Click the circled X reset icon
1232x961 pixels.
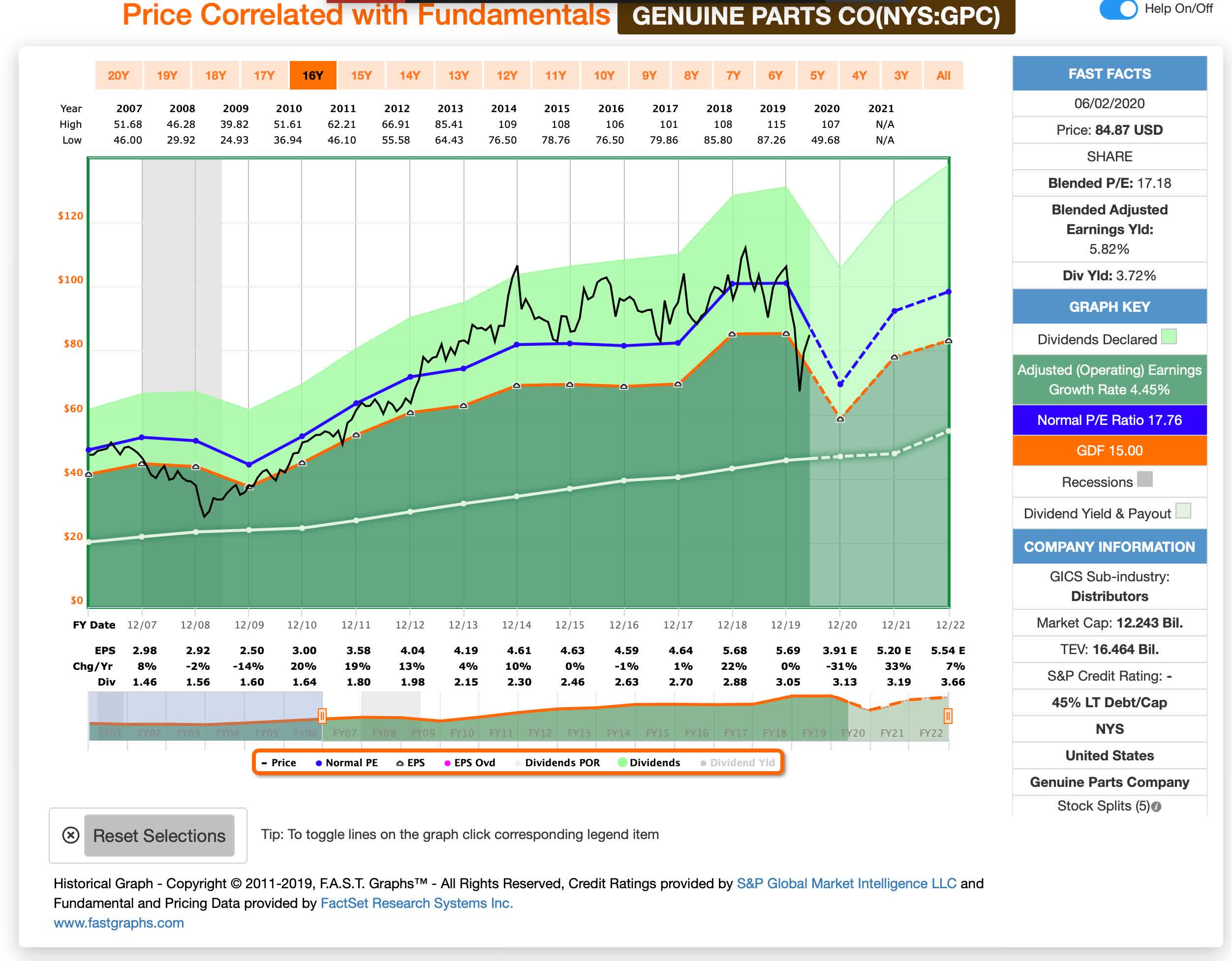(70, 835)
